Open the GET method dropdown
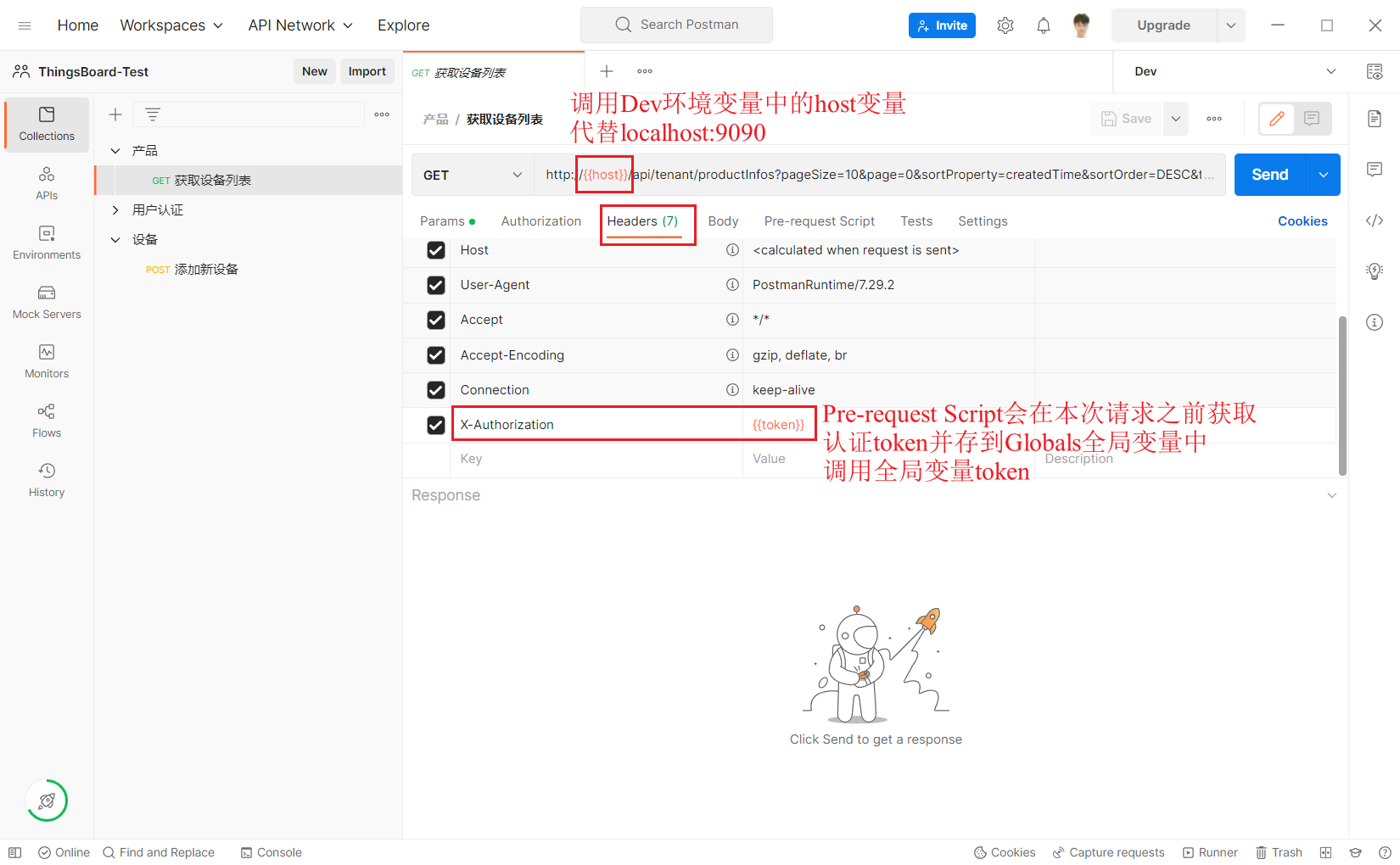 [473, 175]
